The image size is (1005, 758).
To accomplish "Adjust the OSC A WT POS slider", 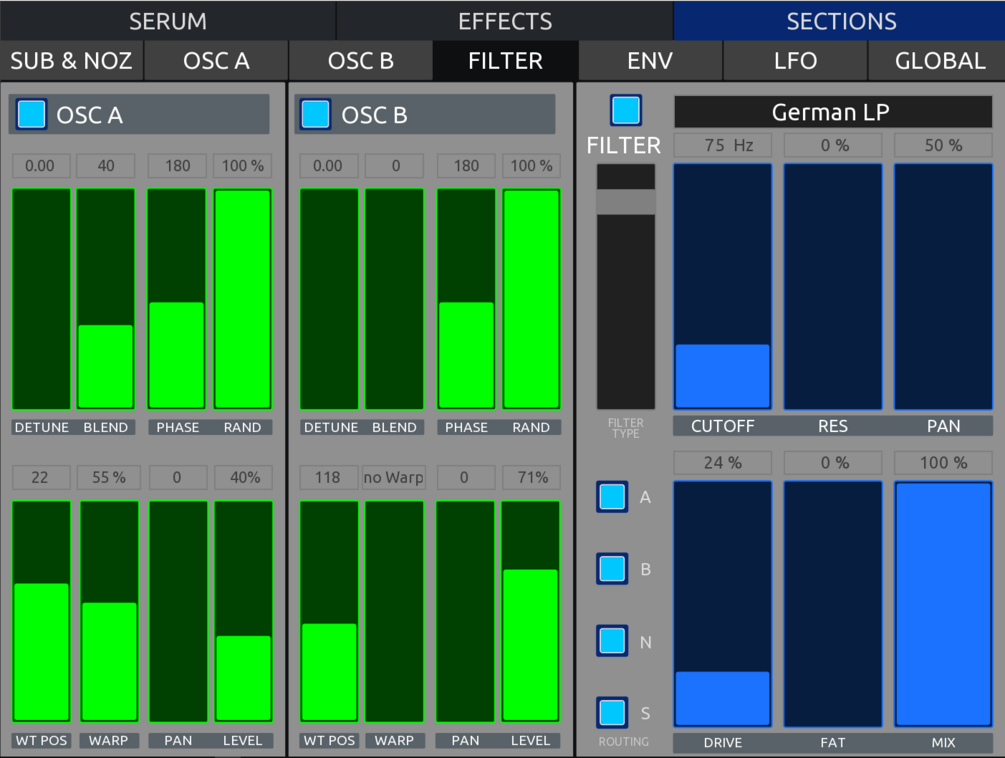I will 41,611.
